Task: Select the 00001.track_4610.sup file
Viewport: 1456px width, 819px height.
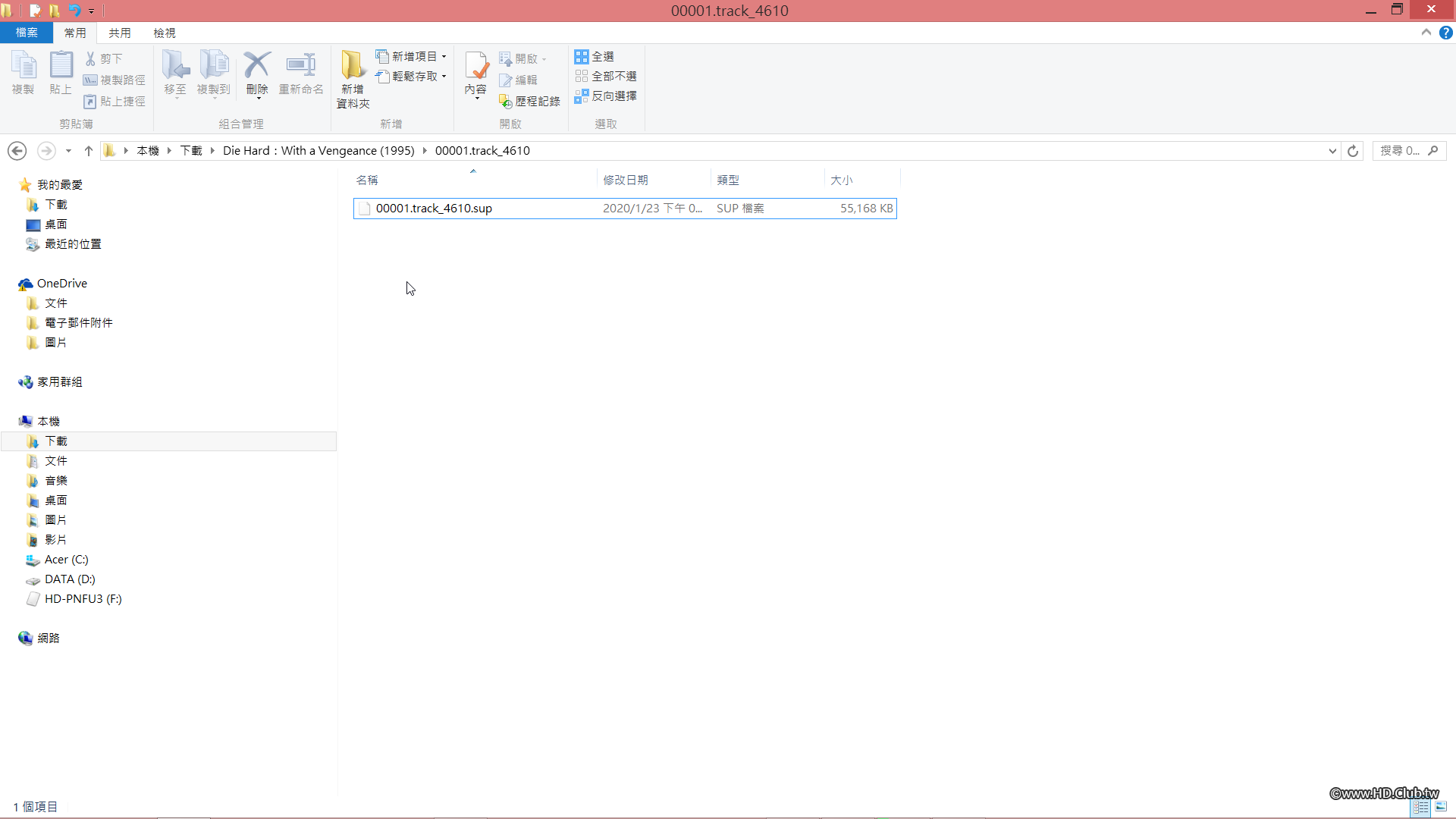Action: [x=434, y=209]
